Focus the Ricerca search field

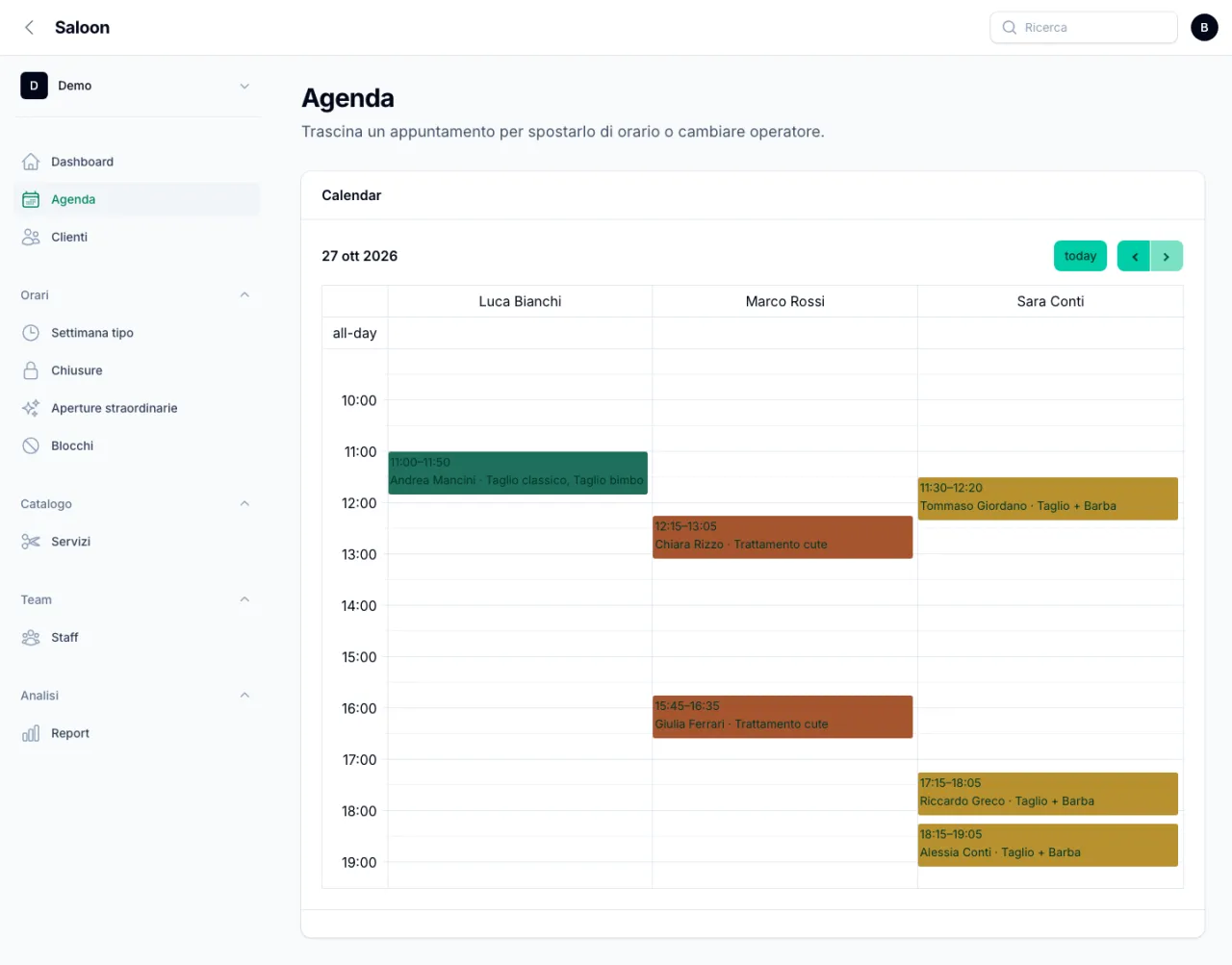[x=1084, y=27]
